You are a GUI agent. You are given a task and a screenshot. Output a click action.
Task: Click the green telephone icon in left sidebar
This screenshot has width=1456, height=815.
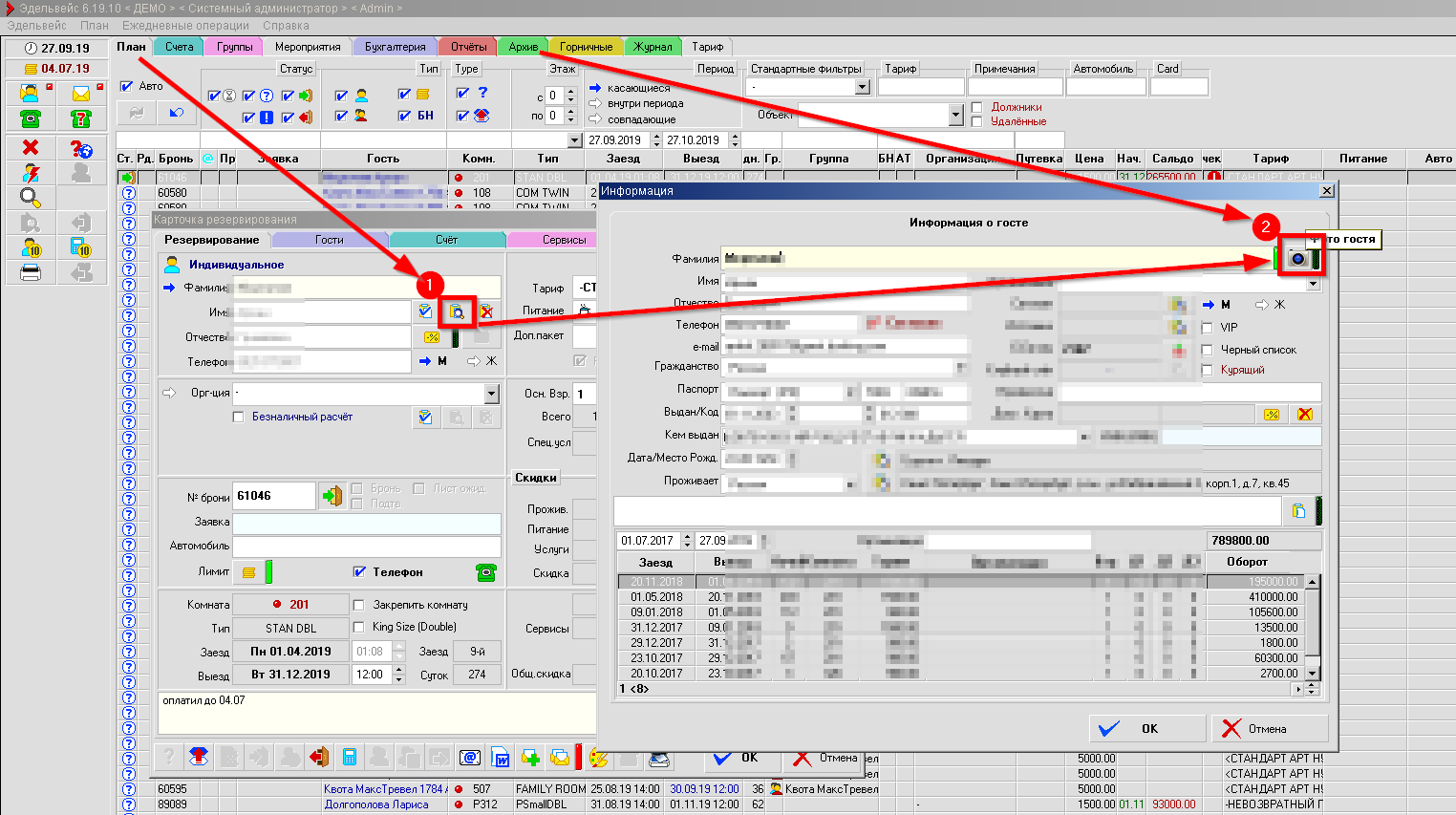click(x=31, y=118)
